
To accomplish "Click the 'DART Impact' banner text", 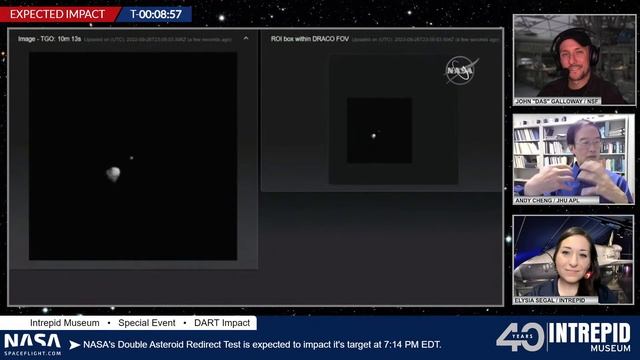I will [222, 323].
